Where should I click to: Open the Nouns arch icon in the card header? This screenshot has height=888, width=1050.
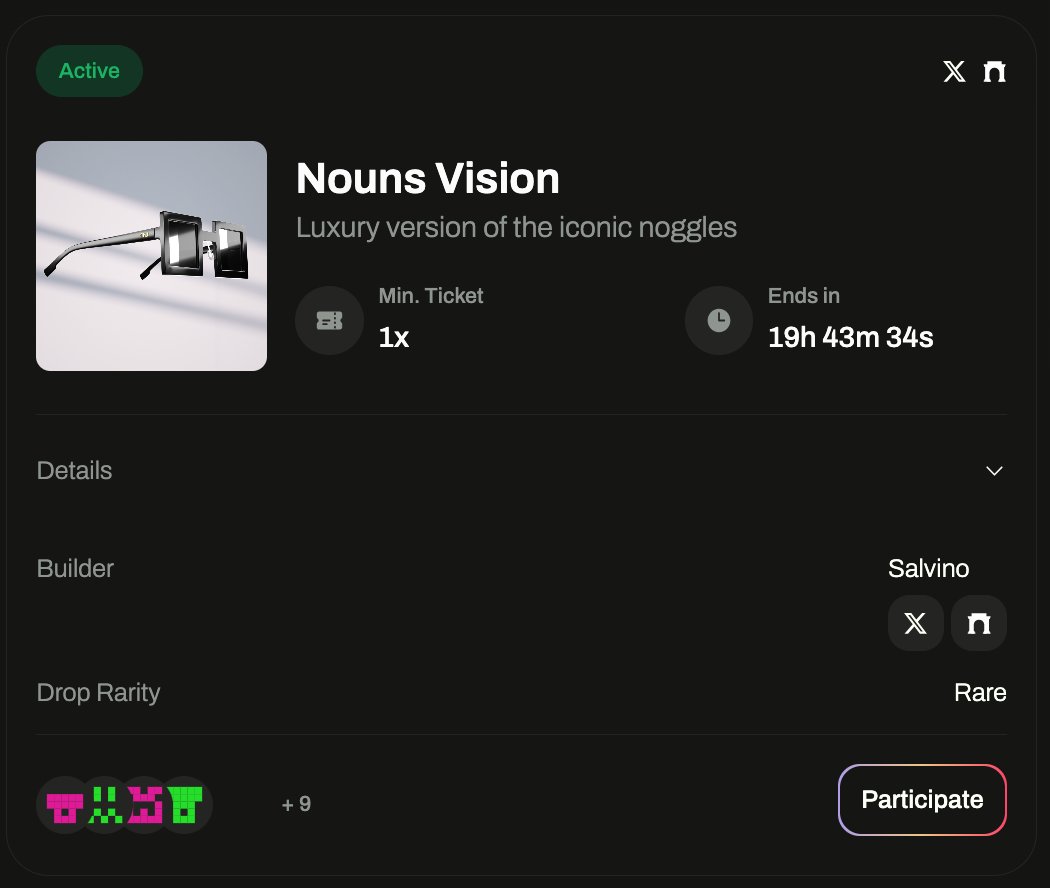pos(994,71)
